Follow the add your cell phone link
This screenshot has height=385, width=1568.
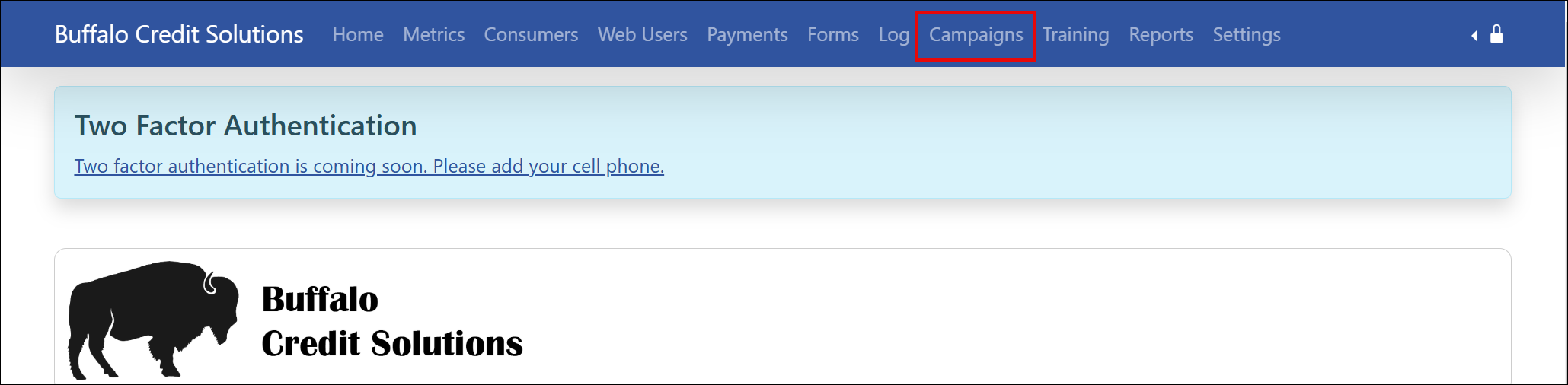[369, 166]
